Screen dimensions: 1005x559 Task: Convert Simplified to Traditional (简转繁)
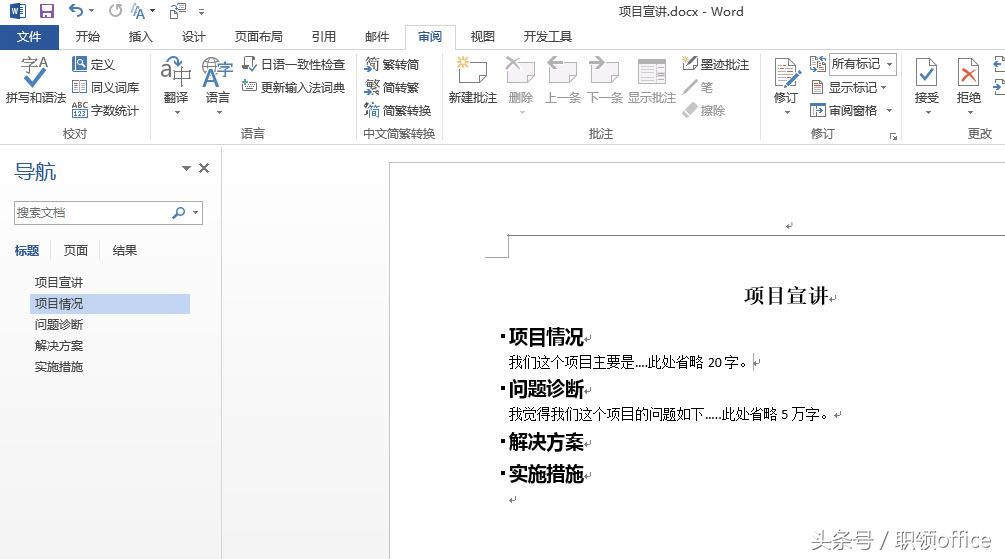[392, 87]
